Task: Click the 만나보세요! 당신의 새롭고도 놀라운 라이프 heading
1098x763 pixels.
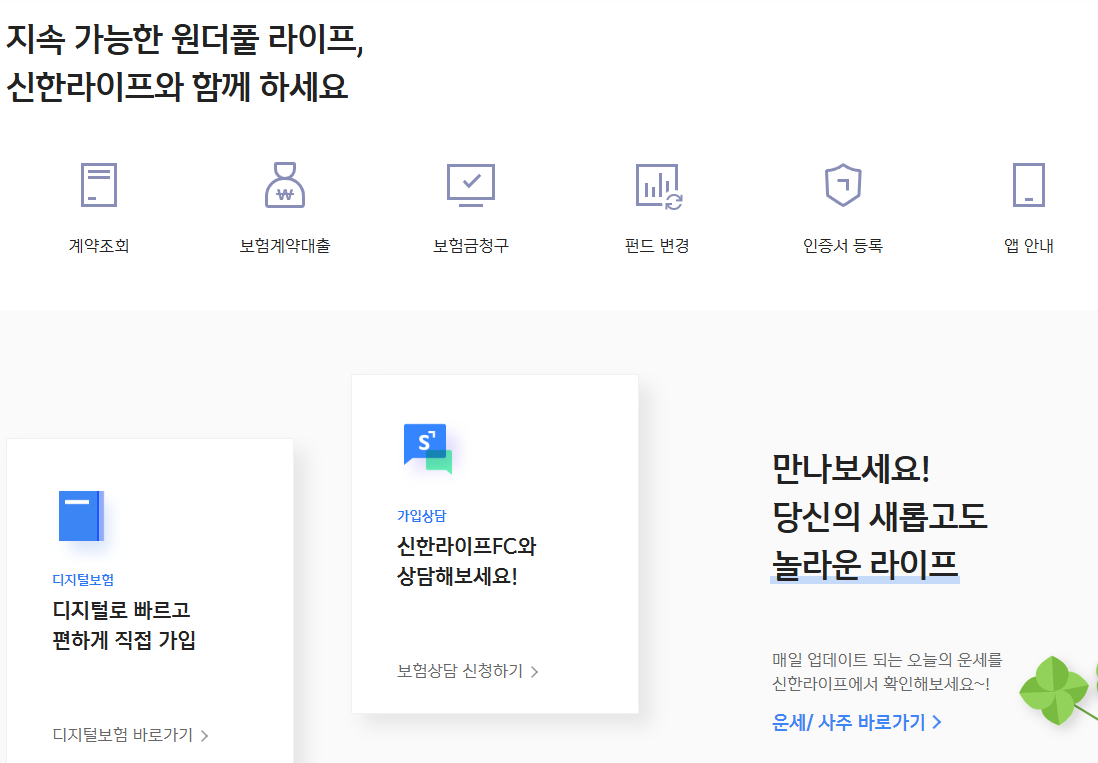Action: pyautogui.click(x=880, y=517)
